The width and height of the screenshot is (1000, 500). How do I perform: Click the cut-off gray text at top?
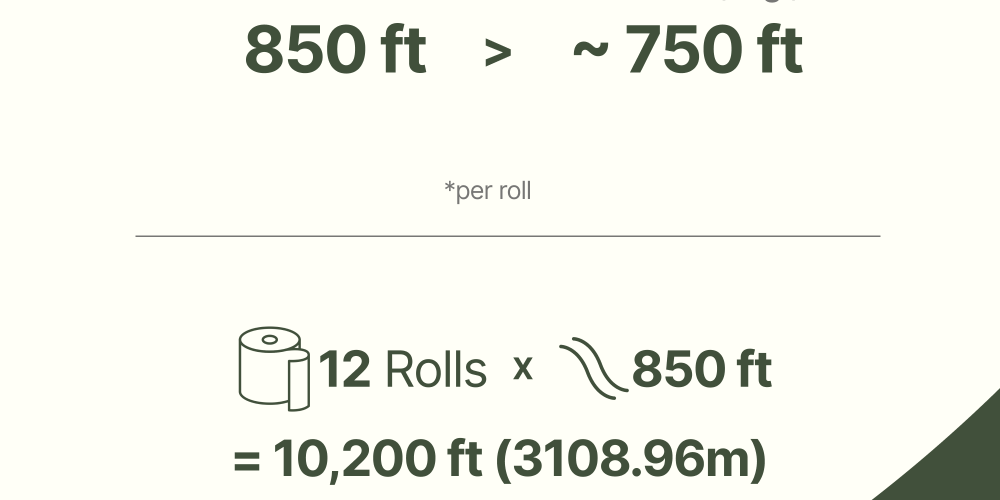point(759,1)
